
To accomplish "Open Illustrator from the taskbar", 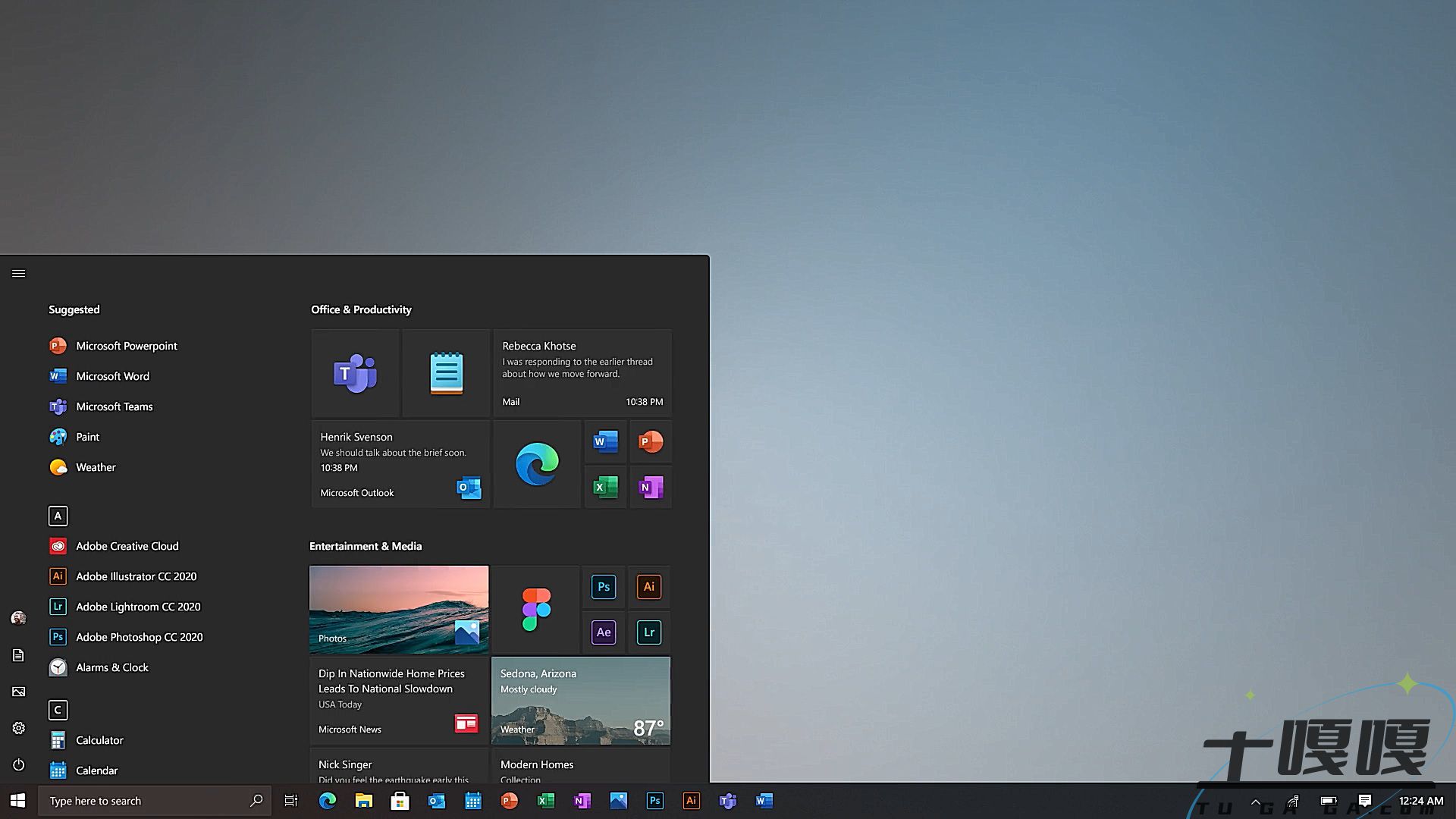I will (692, 801).
